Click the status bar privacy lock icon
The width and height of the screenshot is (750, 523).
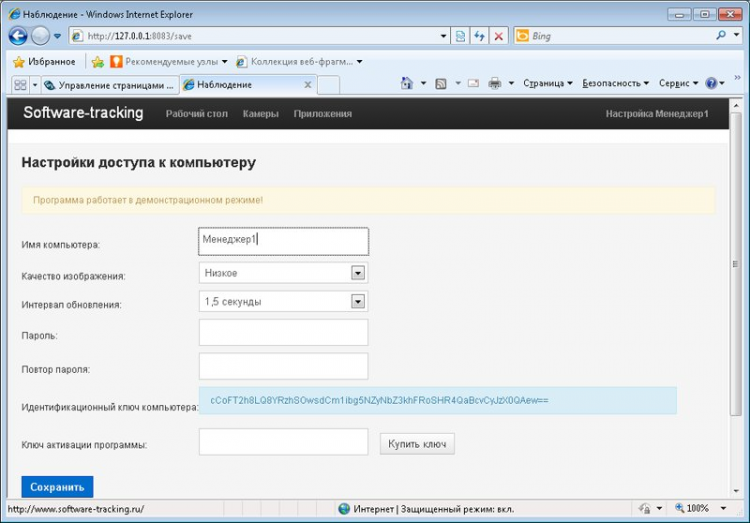[644, 509]
